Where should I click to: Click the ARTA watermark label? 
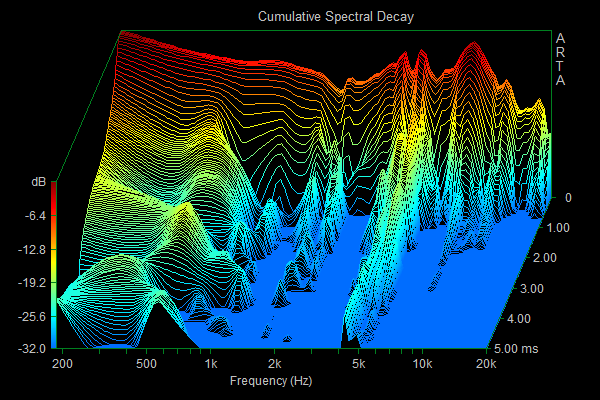point(561,60)
